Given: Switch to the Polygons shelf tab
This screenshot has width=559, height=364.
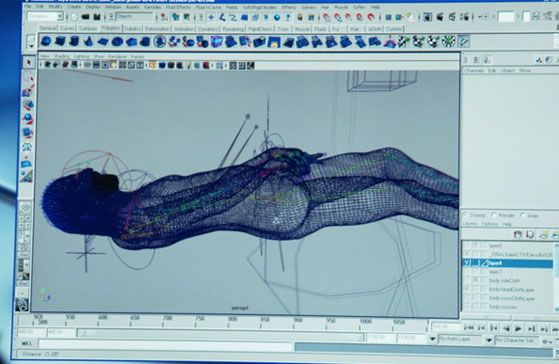Looking at the screenshot, I should click(x=110, y=28).
